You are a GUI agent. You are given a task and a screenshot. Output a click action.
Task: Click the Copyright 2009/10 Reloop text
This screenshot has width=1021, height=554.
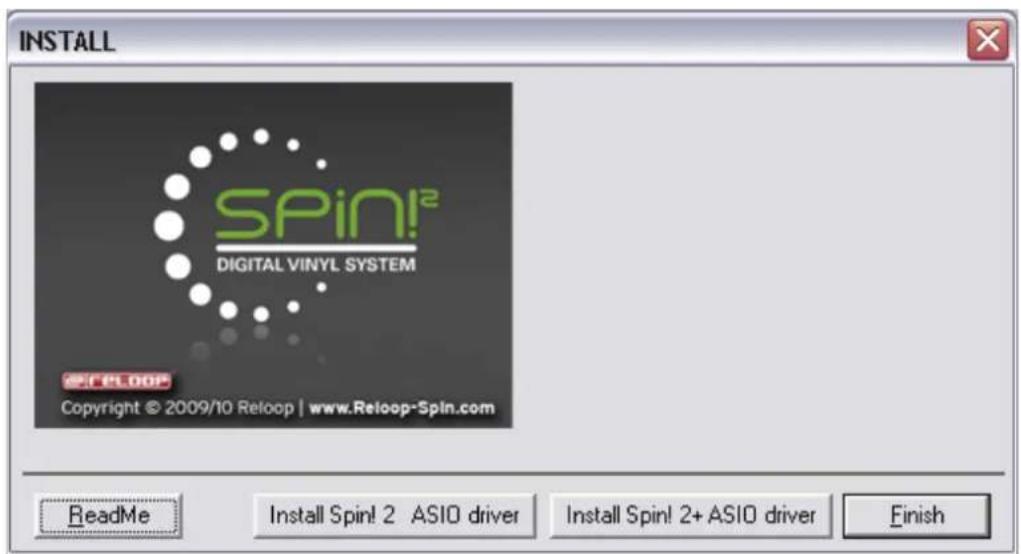pyautogui.click(x=177, y=408)
